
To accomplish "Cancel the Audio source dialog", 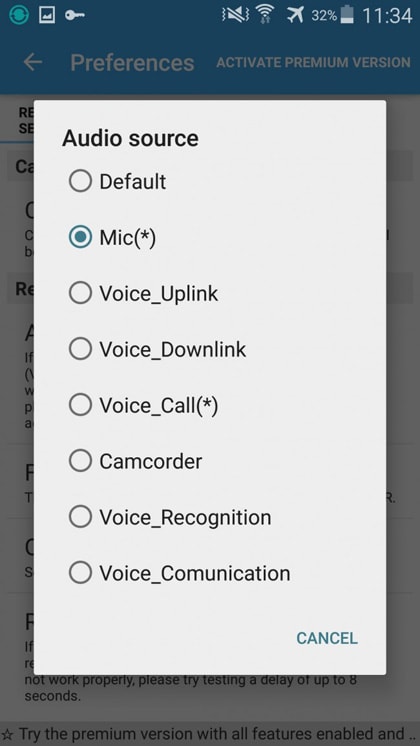I will (327, 638).
